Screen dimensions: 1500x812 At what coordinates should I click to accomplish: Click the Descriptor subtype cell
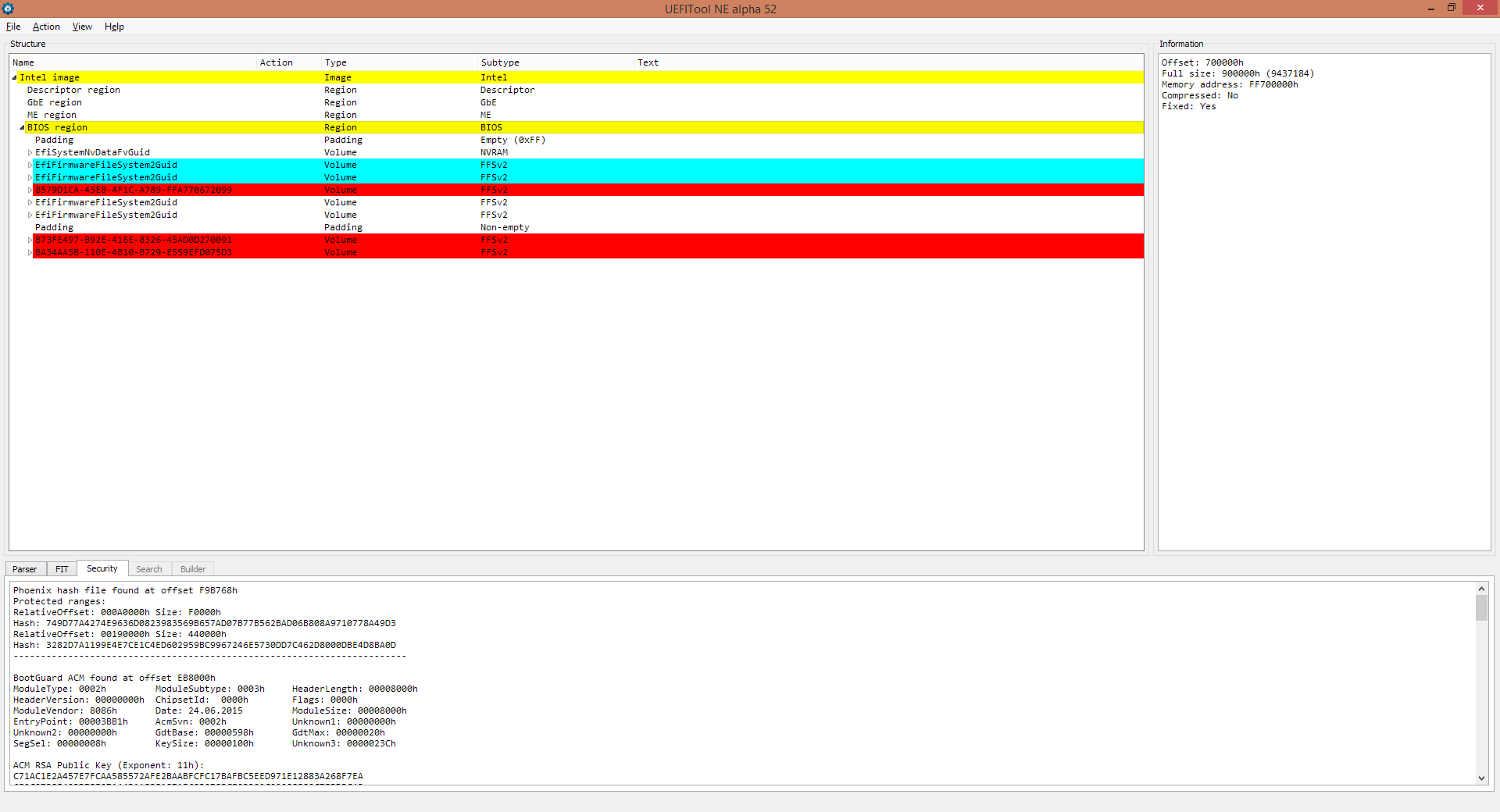tap(508, 90)
